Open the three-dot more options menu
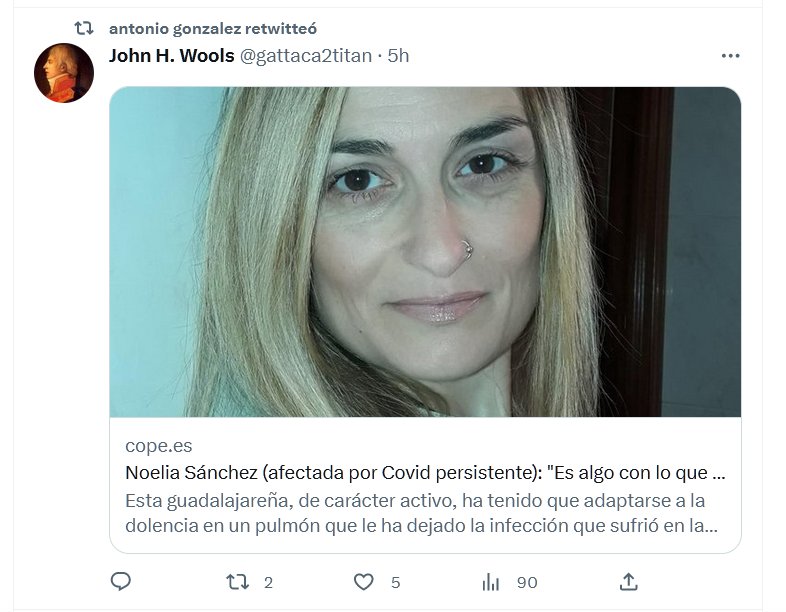 730,56
